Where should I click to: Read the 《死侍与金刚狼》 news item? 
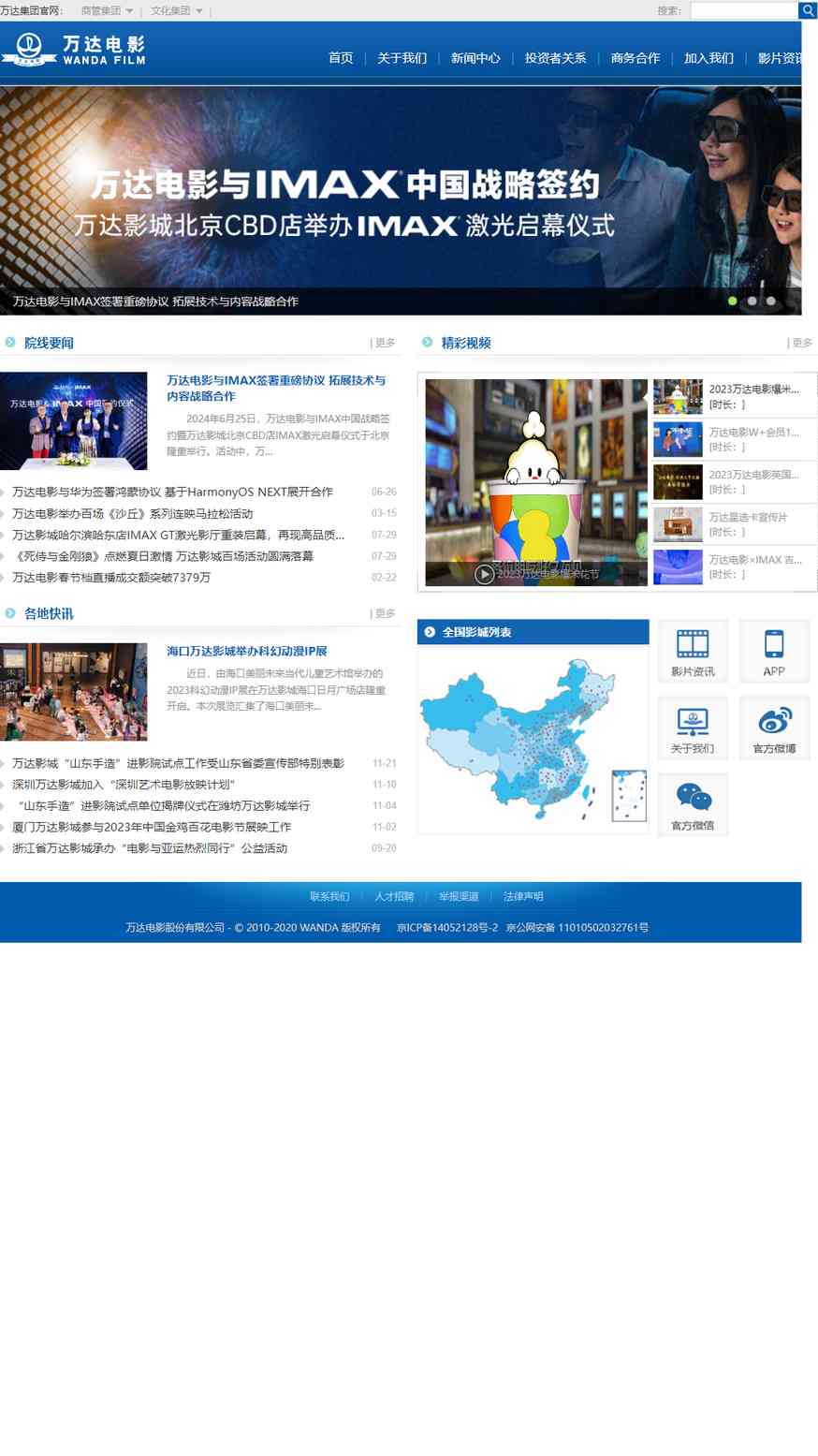click(x=163, y=556)
